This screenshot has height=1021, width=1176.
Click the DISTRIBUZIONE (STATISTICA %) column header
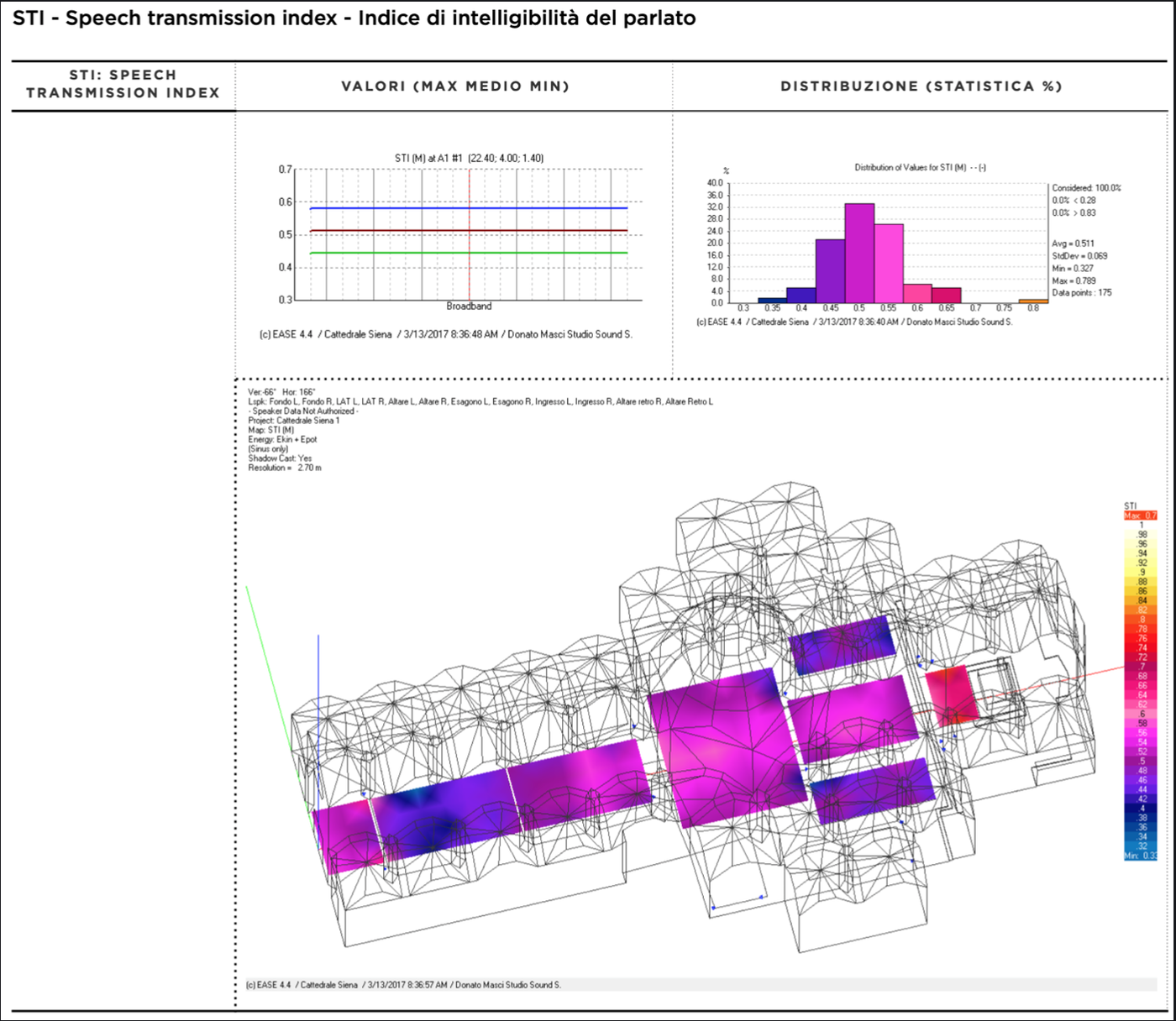click(921, 86)
